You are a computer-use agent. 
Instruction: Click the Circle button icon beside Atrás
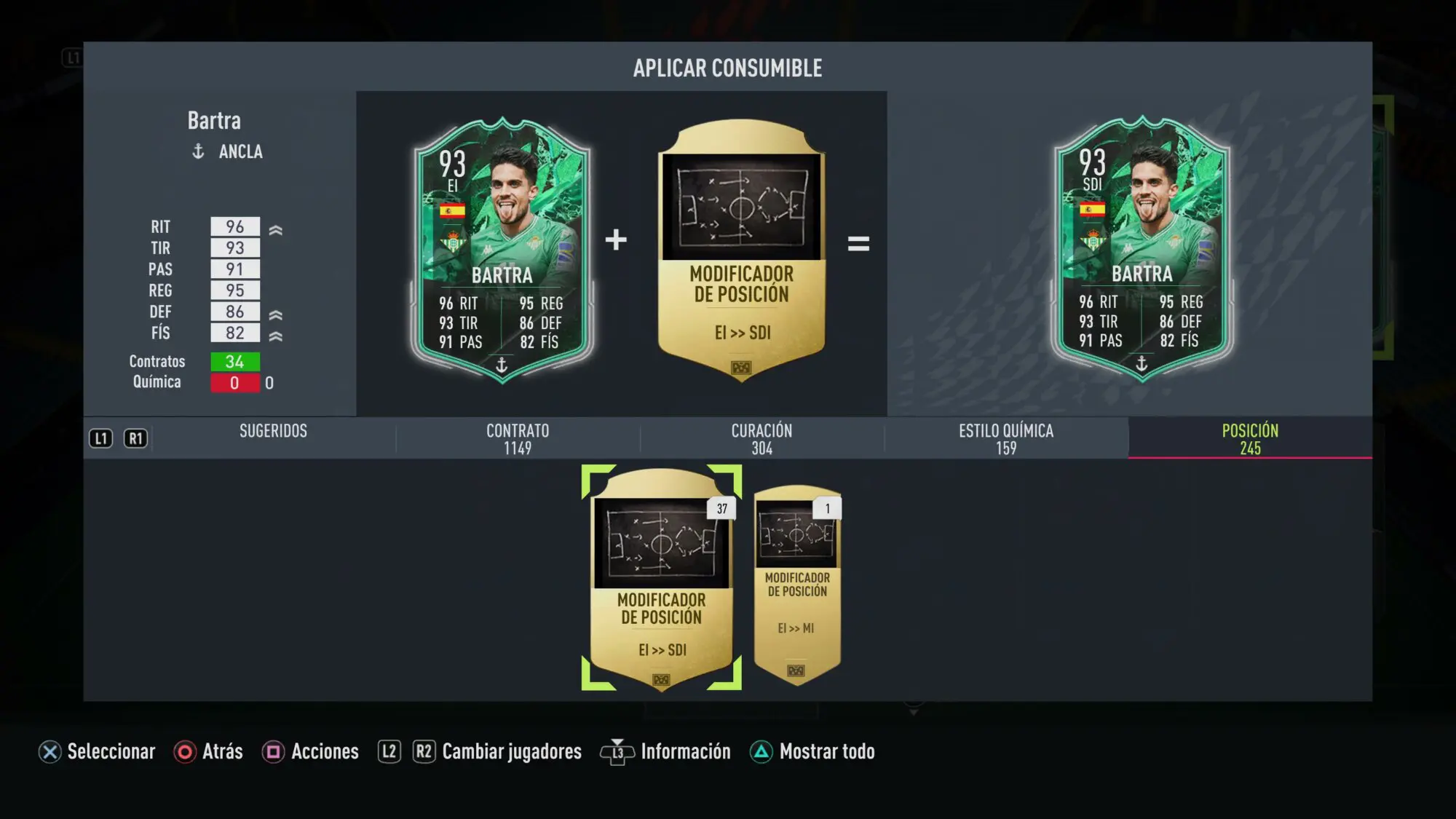point(185,752)
